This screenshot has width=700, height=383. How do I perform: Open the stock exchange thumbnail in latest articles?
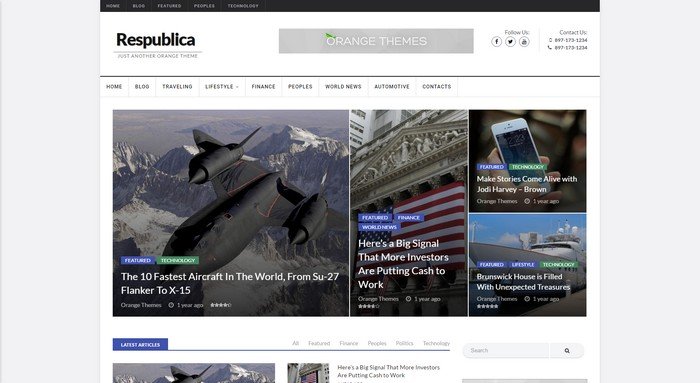(x=308, y=373)
